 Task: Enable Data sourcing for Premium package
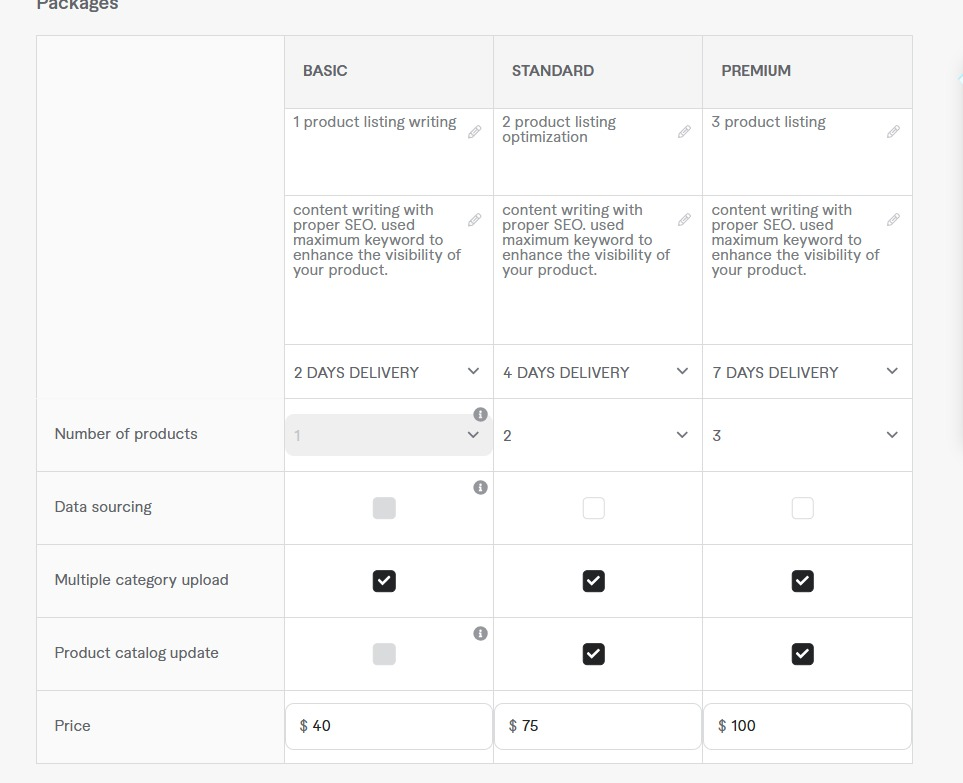point(803,508)
